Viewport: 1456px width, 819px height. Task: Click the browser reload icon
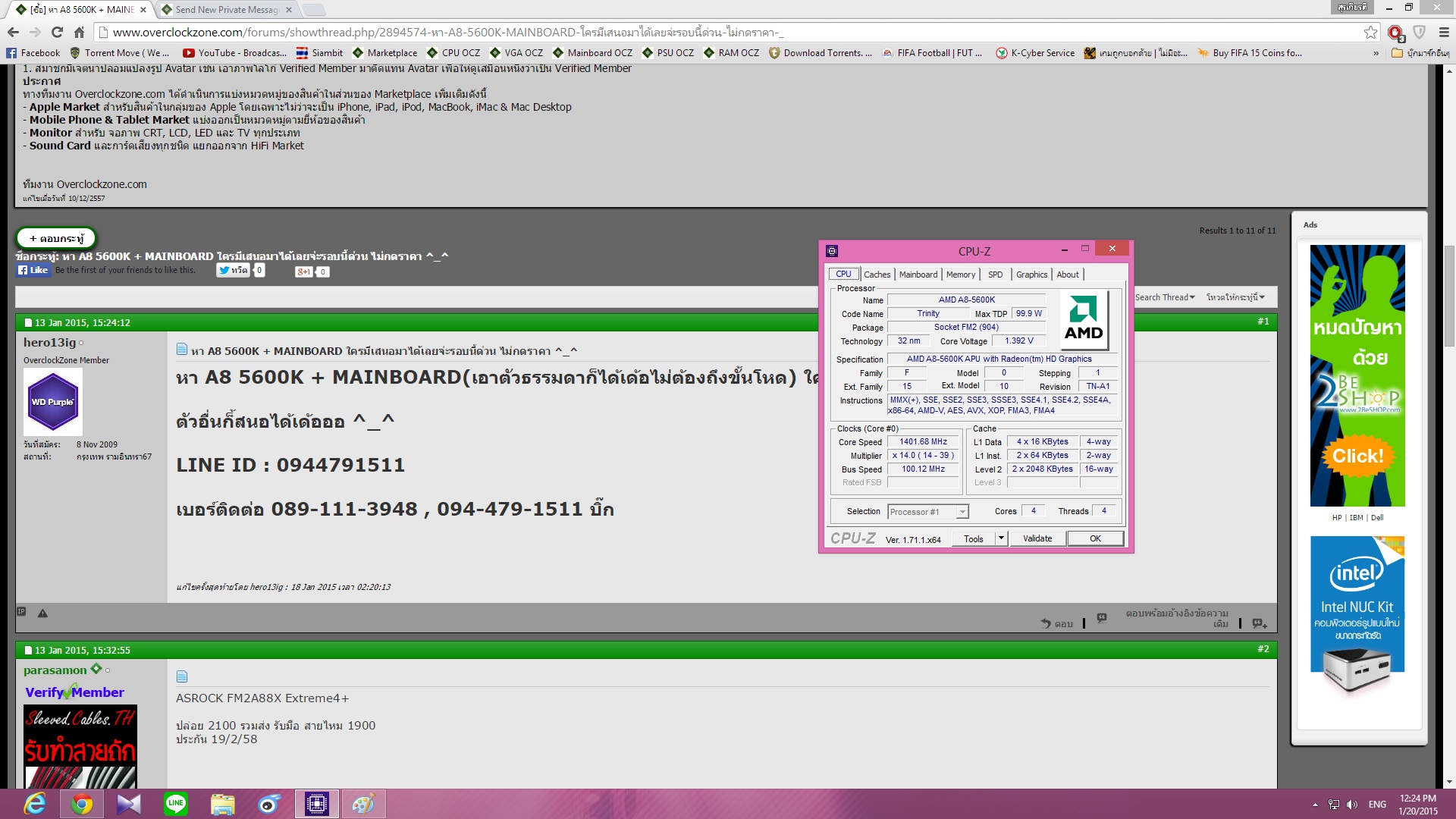pos(57,32)
